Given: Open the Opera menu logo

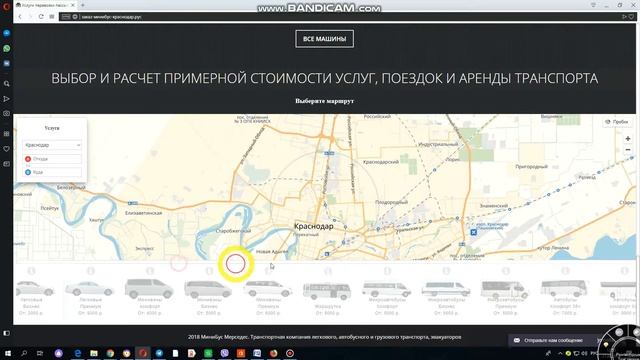Looking at the screenshot, I should [6, 6].
